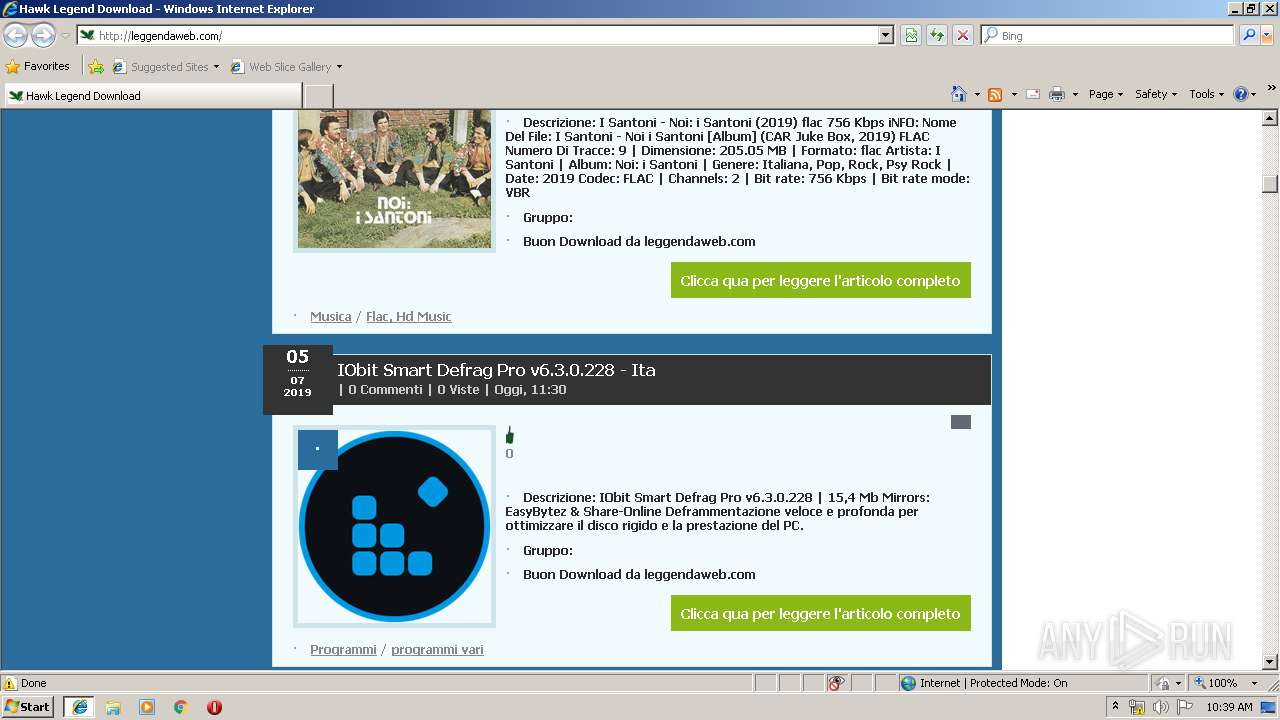This screenshot has width=1280, height=720.
Task: Expand the address bar dropdown arrow
Action: click(885, 36)
